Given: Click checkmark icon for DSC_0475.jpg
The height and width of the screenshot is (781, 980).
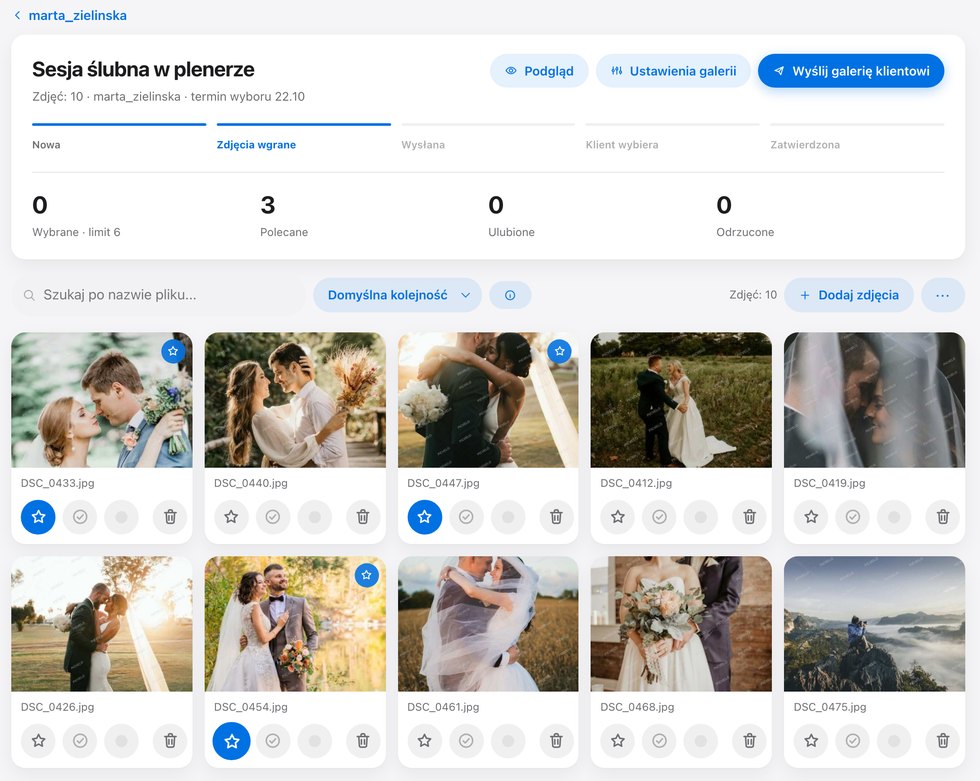Looking at the screenshot, I should point(853,740).
